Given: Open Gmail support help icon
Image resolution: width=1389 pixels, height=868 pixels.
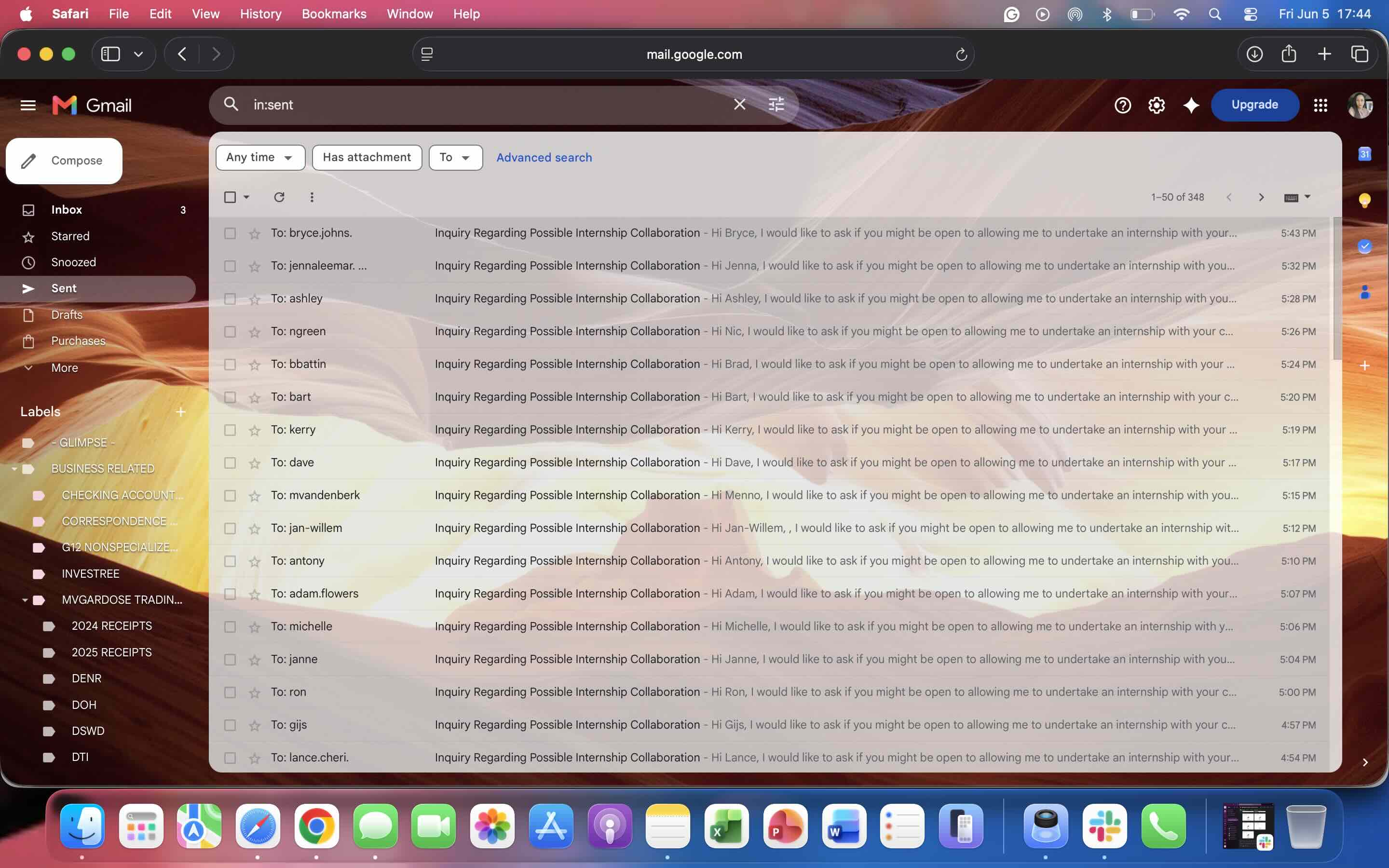Looking at the screenshot, I should [x=1122, y=105].
